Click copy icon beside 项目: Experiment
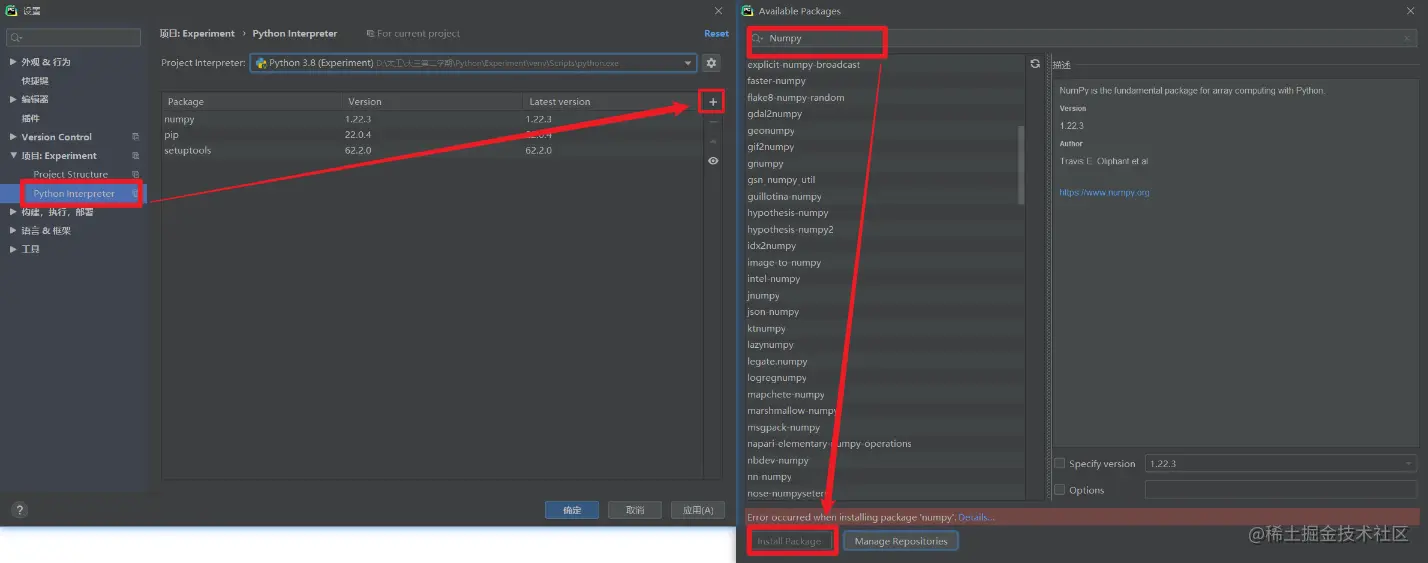 [x=135, y=156]
